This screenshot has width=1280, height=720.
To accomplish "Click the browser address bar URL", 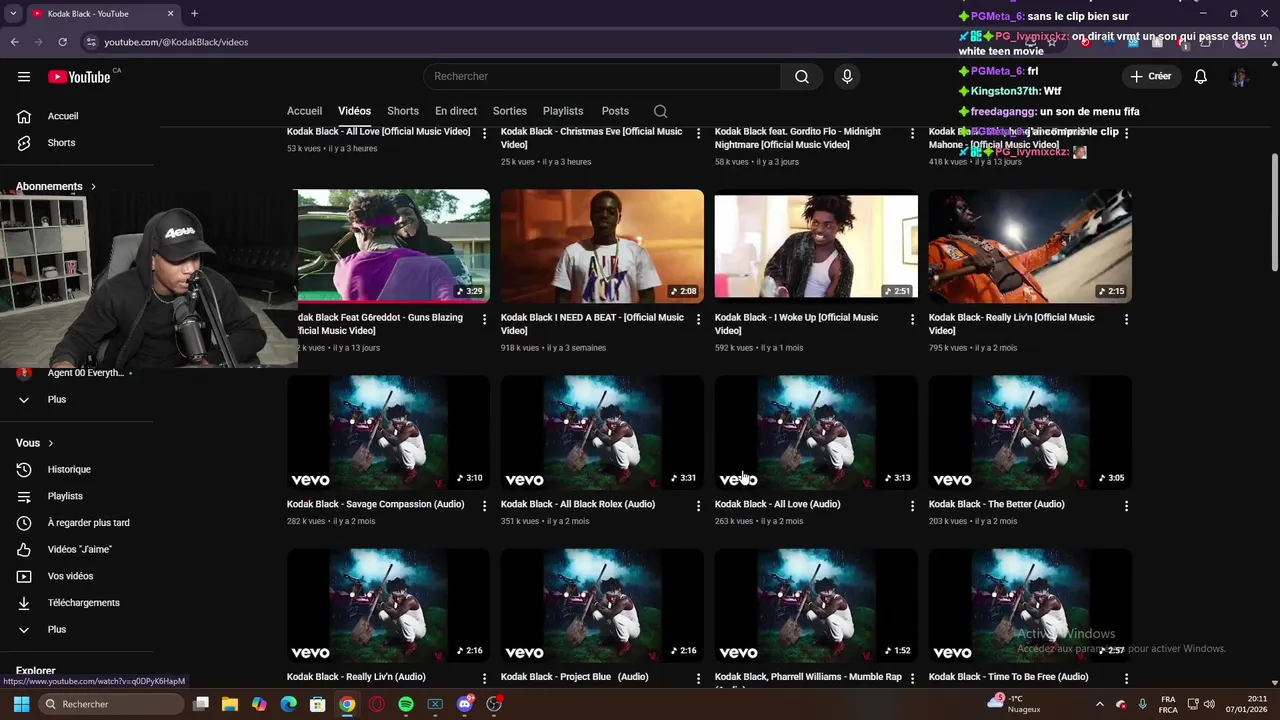I will (x=176, y=42).
